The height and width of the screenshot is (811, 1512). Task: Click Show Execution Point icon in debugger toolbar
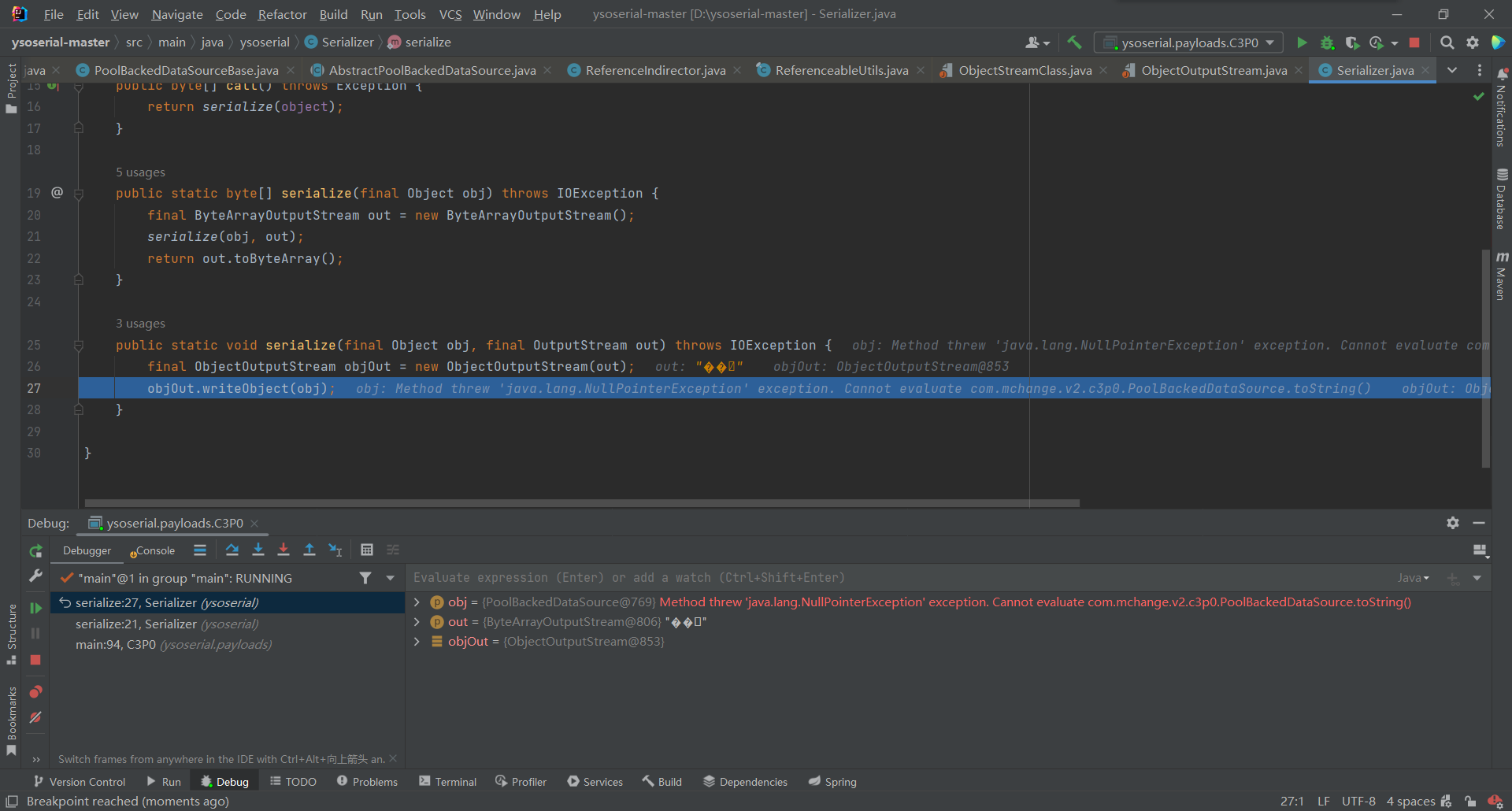coord(200,550)
